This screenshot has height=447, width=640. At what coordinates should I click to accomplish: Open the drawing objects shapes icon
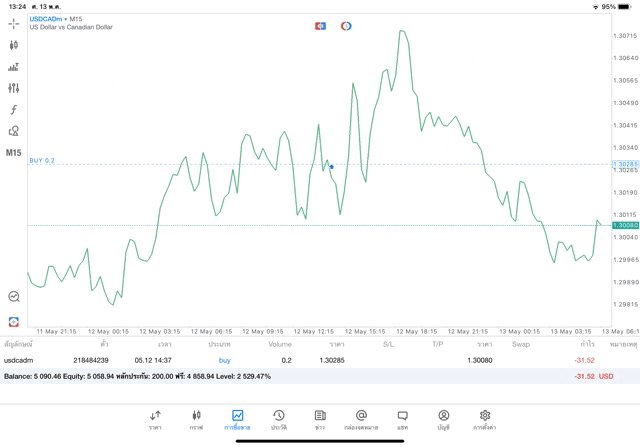click(13, 131)
